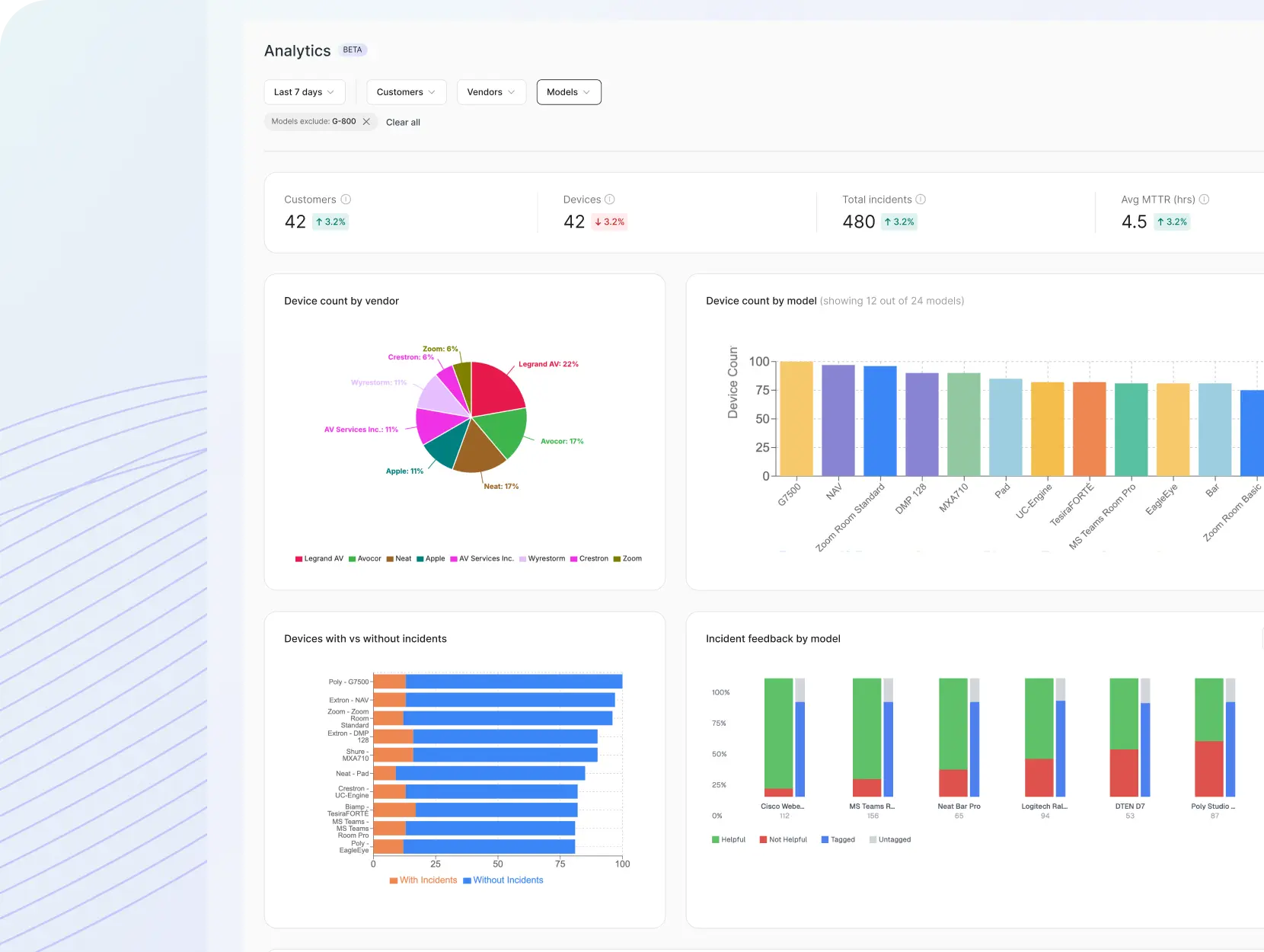Click the Customers 3.2% increase badge
The image size is (1264, 952).
tap(330, 222)
